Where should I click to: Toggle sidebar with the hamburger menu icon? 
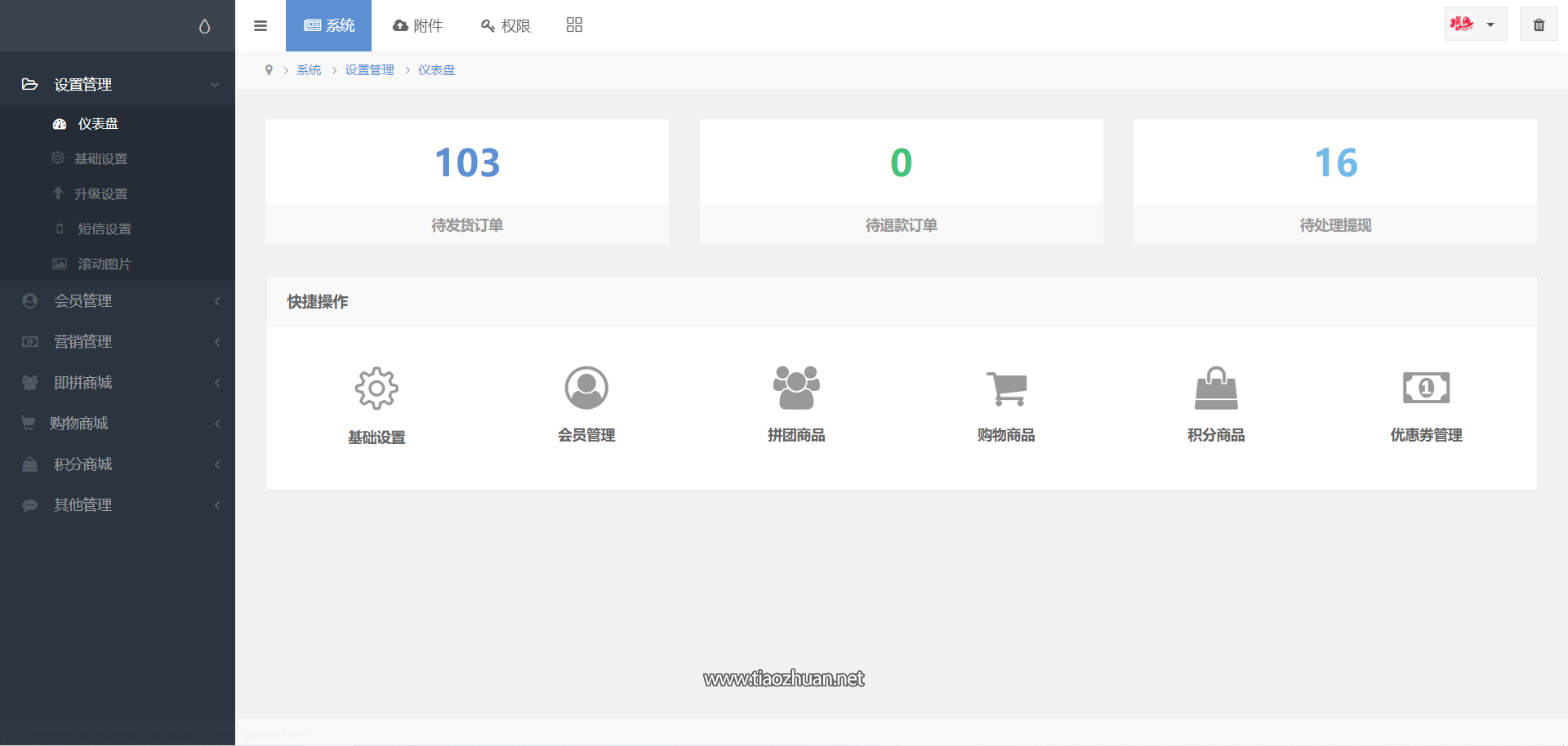261,25
